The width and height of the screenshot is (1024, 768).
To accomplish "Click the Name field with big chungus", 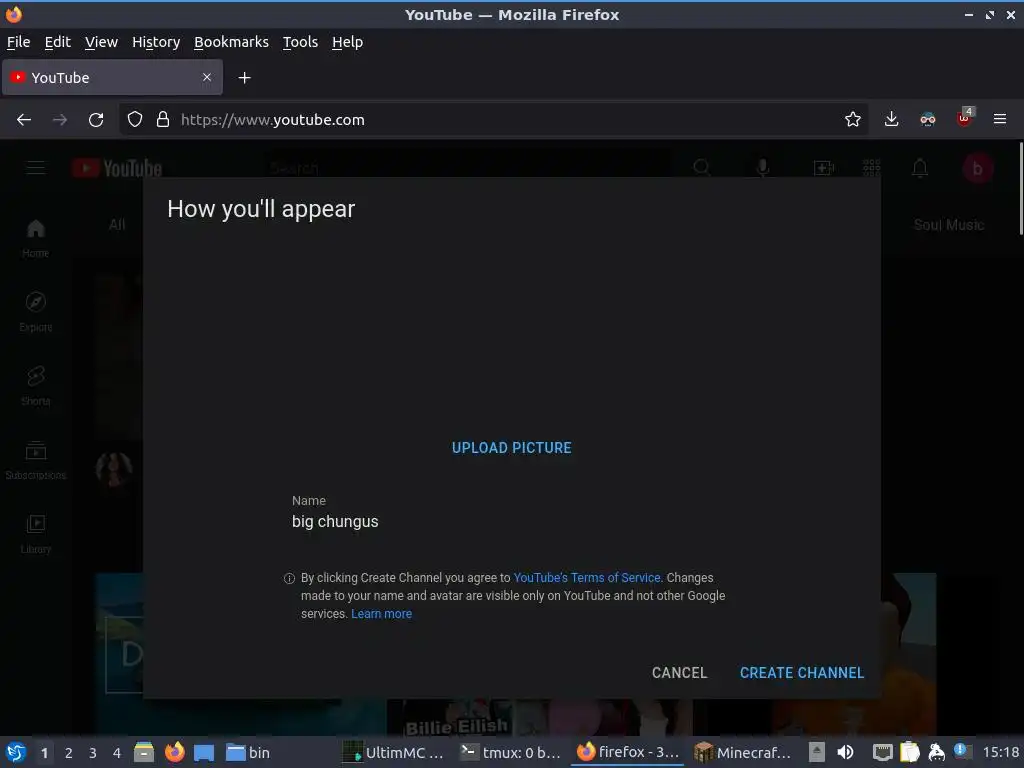I will (511, 521).
